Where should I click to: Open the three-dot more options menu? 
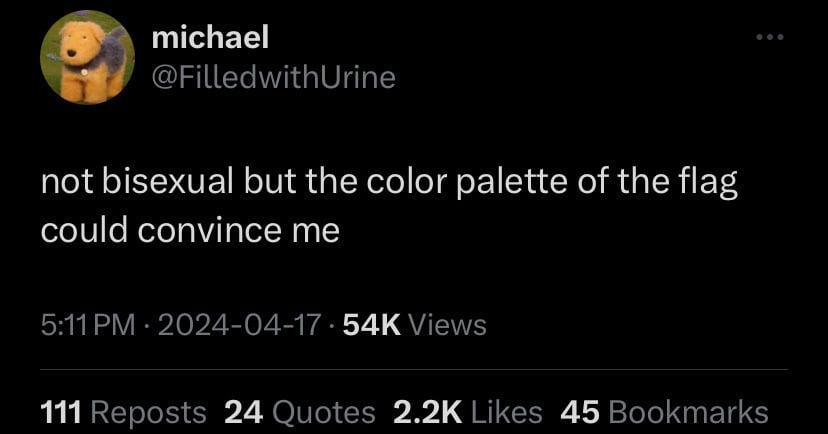click(x=769, y=39)
